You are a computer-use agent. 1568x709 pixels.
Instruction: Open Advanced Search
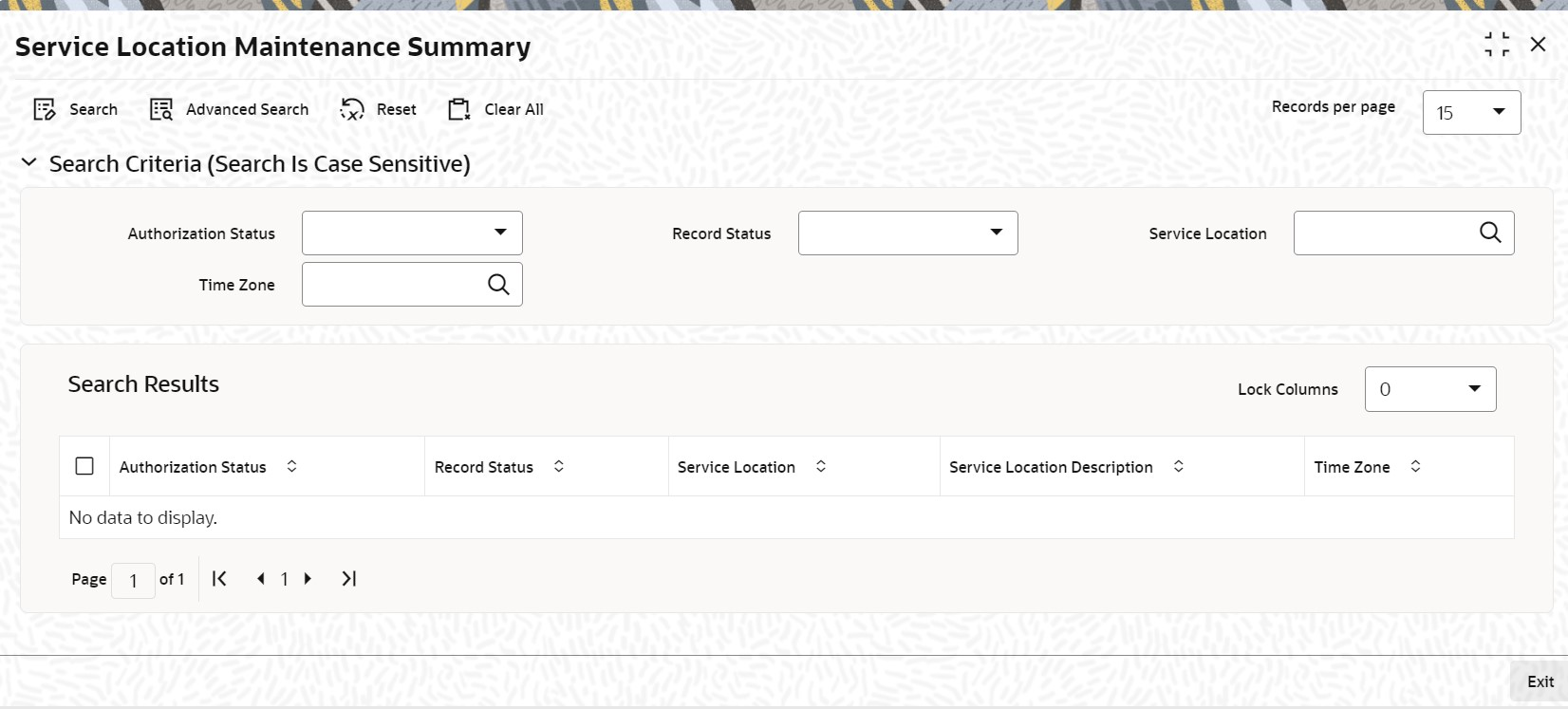[x=229, y=110]
